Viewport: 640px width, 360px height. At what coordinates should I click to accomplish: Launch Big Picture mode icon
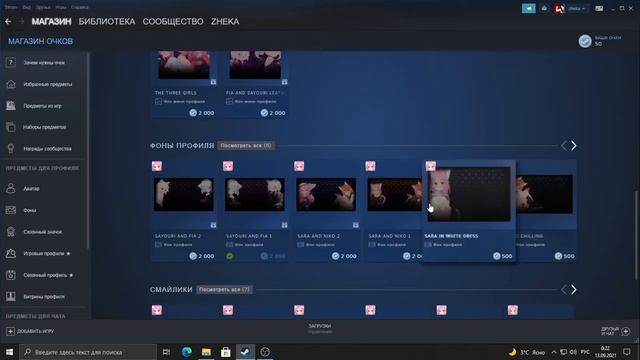coord(599,8)
